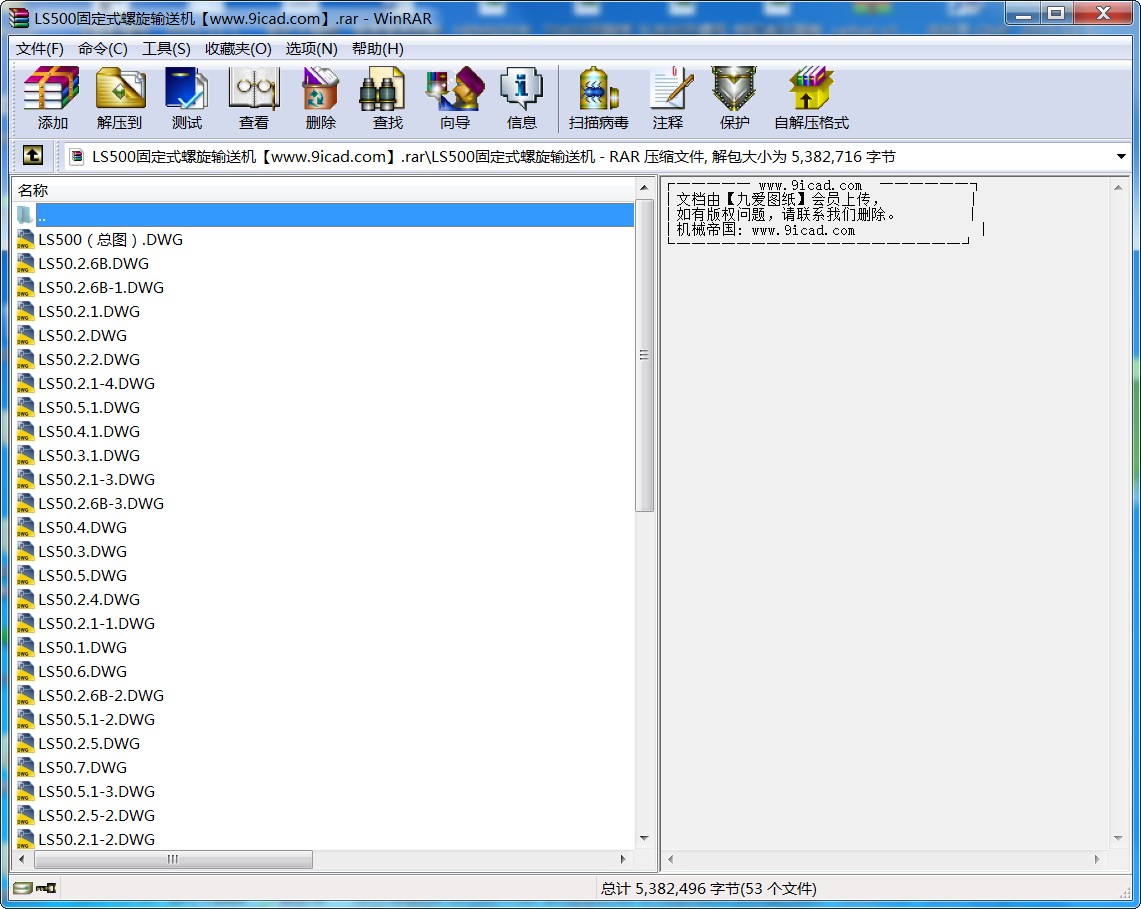Click the status bar total size text
1141x909 pixels.
[709, 889]
